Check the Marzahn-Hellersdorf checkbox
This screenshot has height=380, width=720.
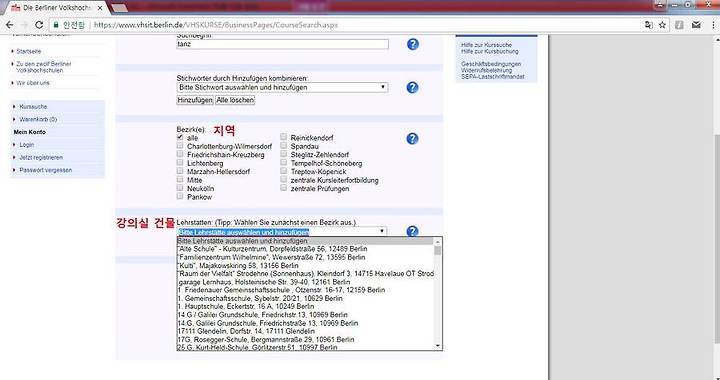click(180, 171)
